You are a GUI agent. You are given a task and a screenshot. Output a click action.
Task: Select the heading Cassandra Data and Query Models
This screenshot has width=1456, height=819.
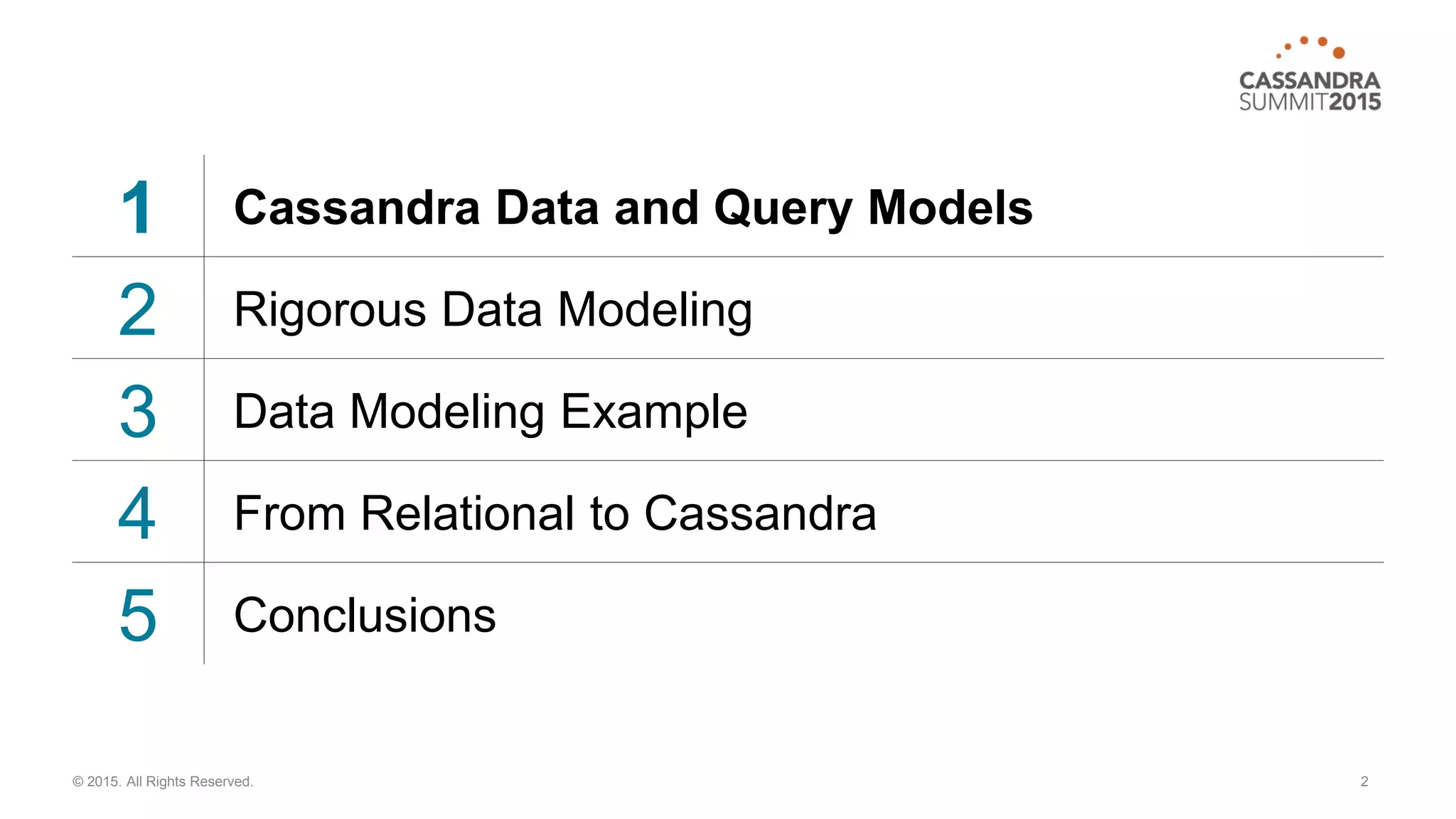[633, 209]
